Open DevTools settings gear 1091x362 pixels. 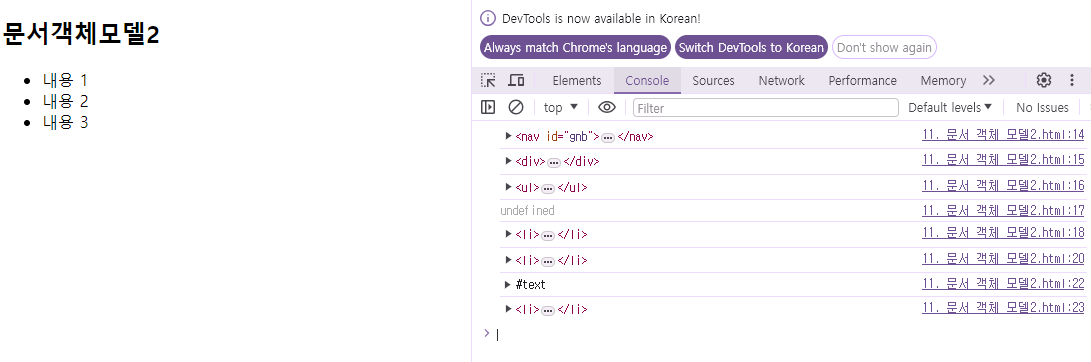pos(1044,81)
